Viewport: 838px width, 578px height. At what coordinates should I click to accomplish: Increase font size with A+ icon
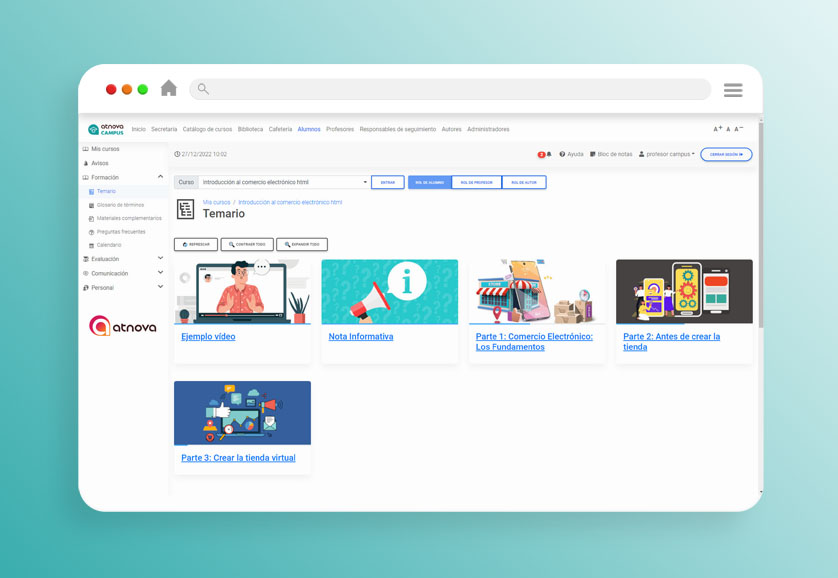click(x=718, y=129)
